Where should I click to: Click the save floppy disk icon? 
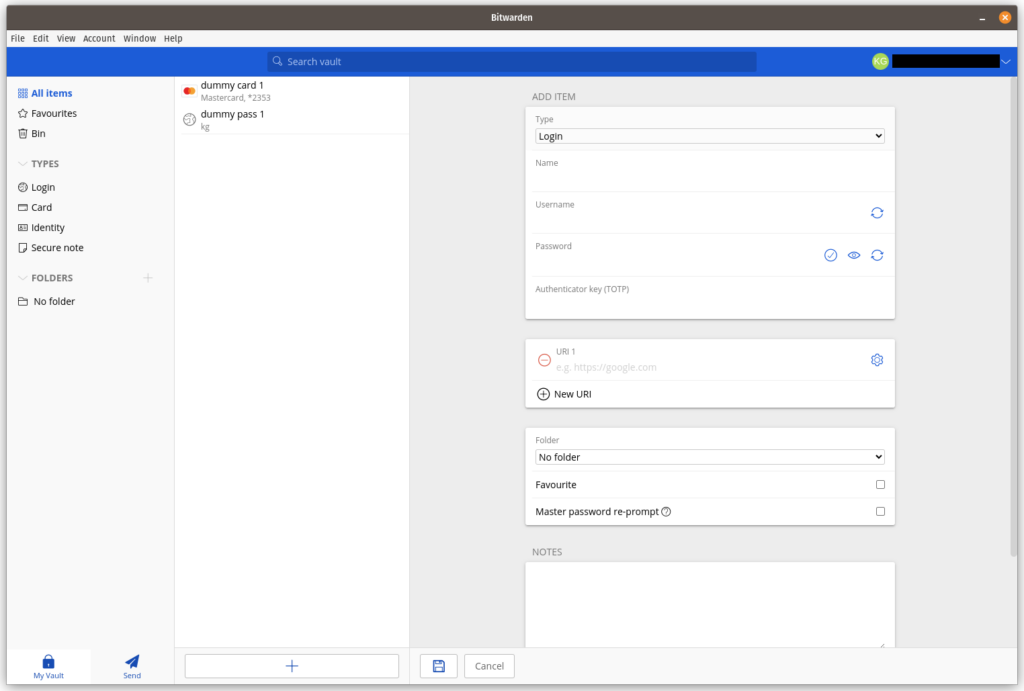(438, 666)
